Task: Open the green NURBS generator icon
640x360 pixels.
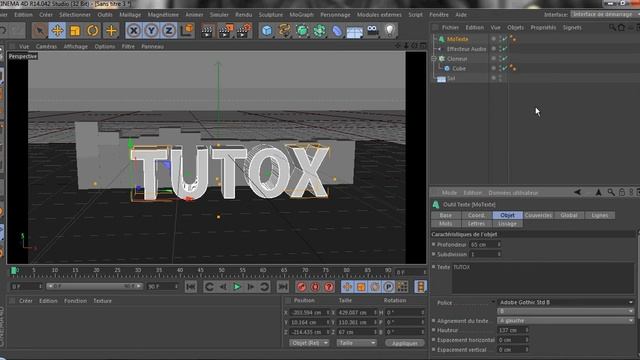Action: tap(302, 31)
